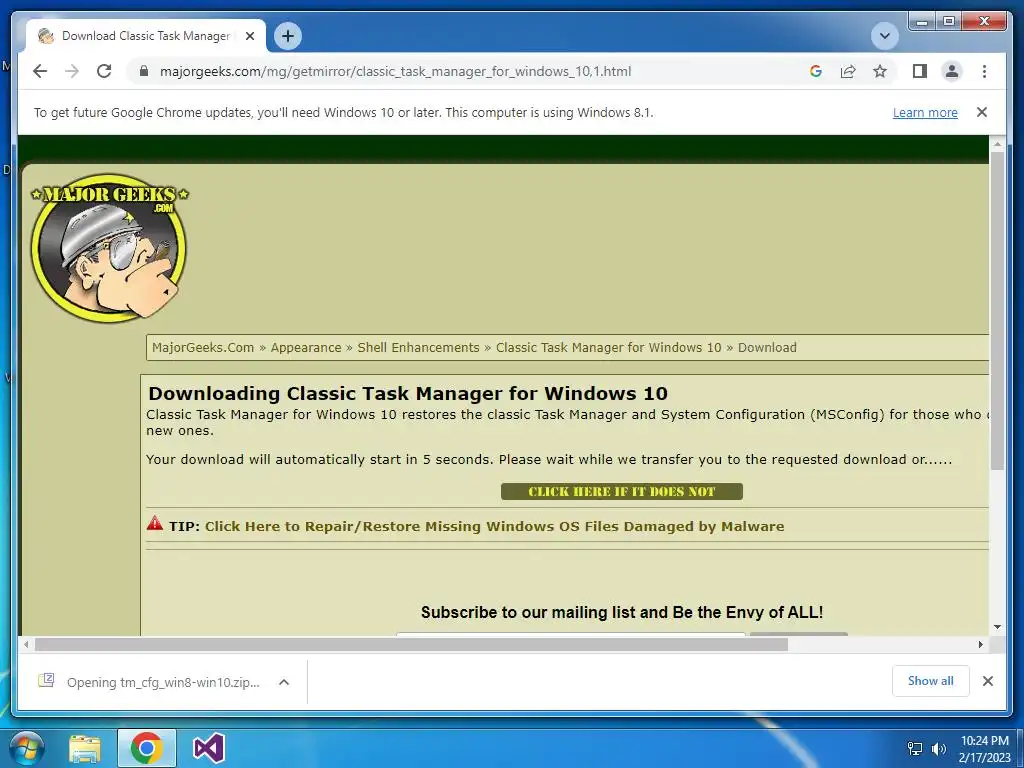Click the volume speaker tray icon

(x=938, y=748)
